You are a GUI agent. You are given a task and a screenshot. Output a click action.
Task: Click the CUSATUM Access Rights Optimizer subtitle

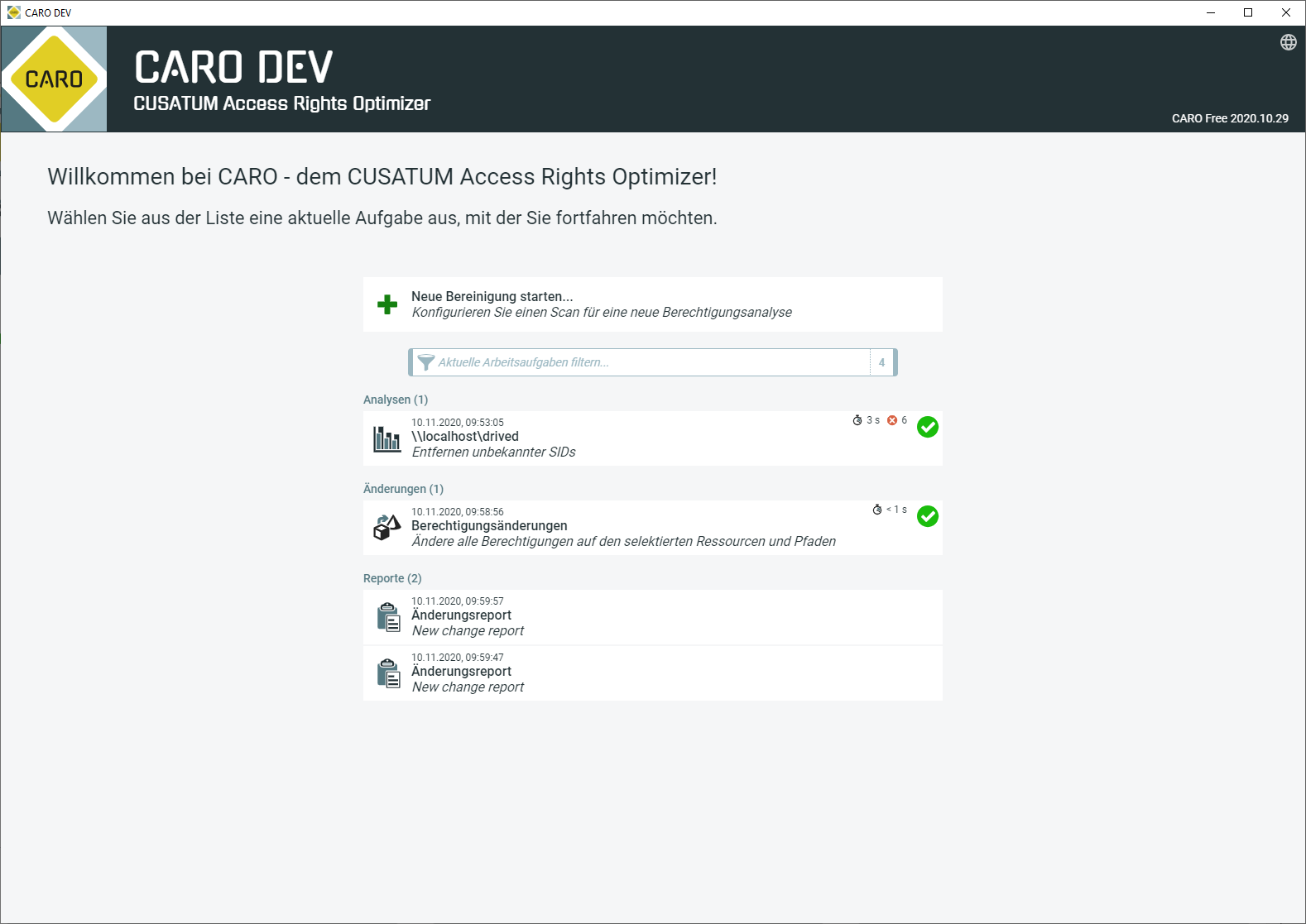tap(282, 103)
